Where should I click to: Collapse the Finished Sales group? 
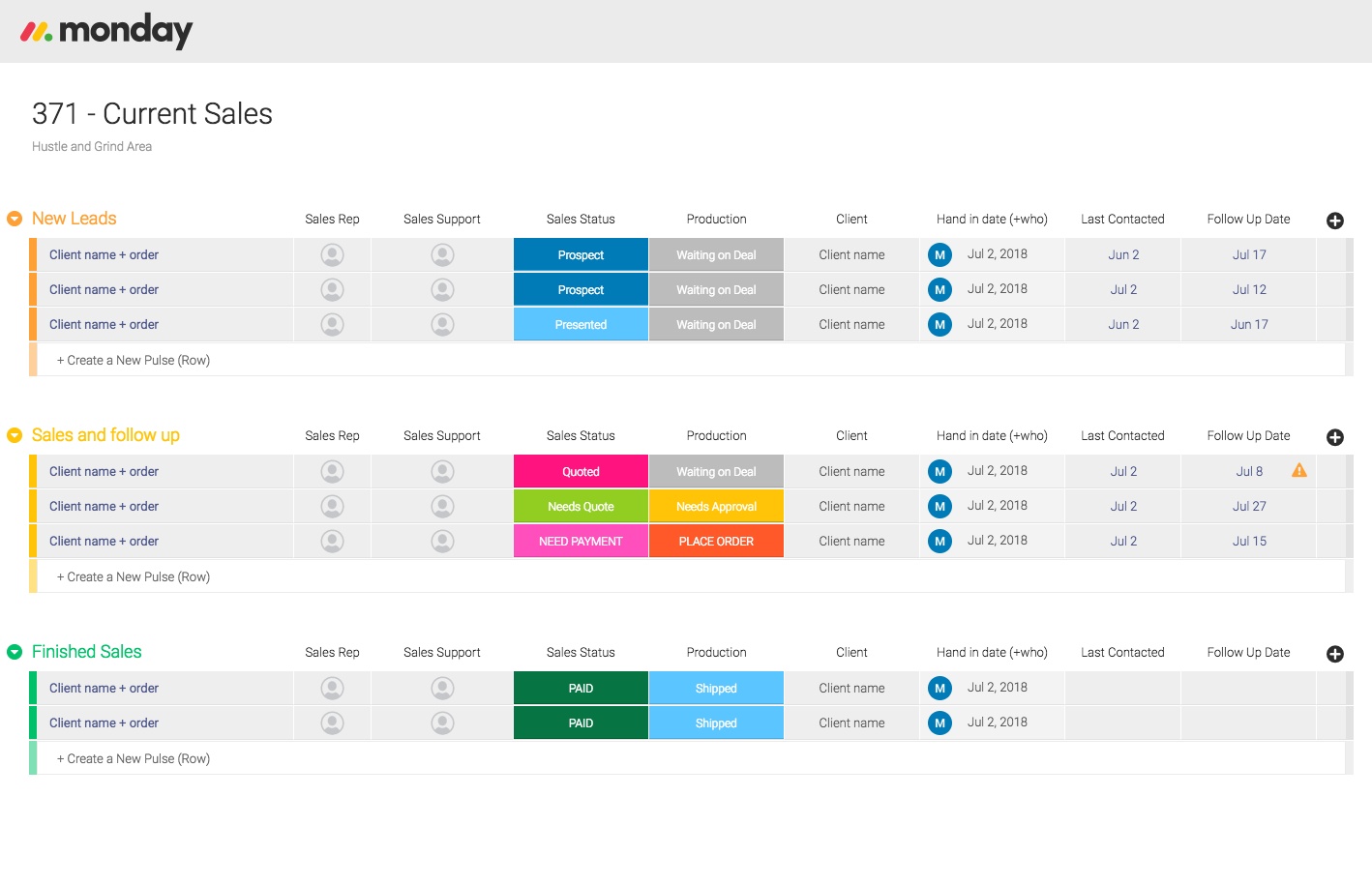(15, 652)
